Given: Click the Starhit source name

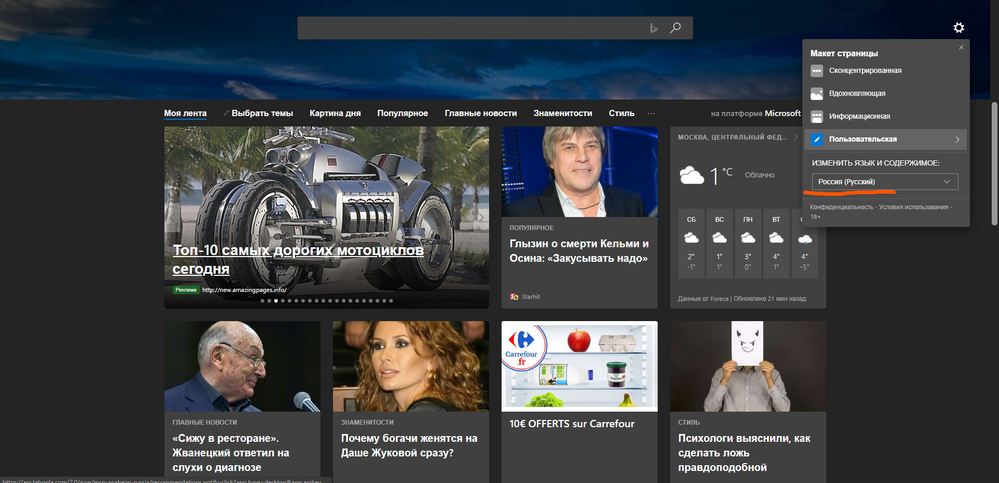Looking at the screenshot, I should click(530, 296).
